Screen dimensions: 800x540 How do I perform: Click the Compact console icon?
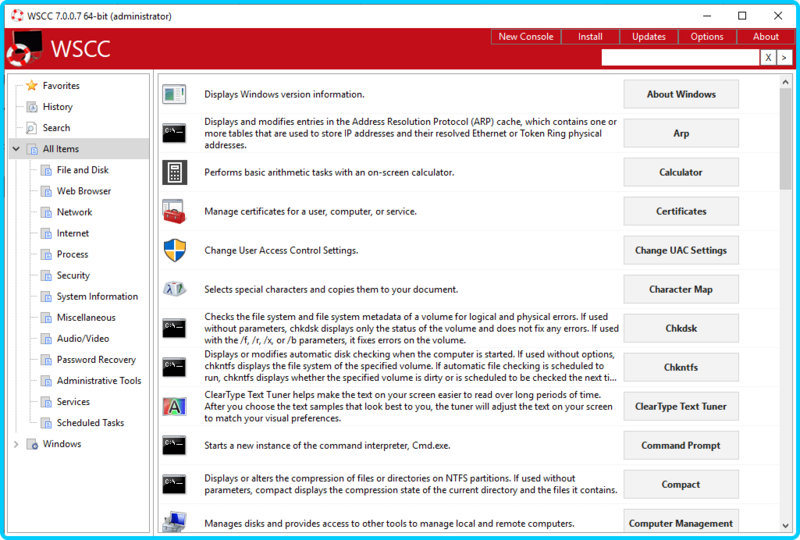tap(174, 484)
